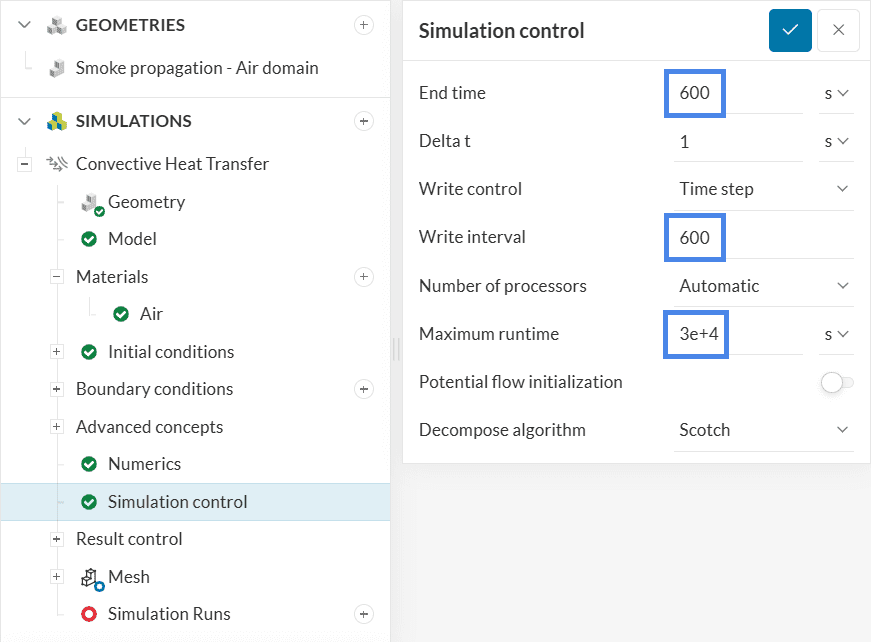
Task: Collapse the Convective Heat Transfer tree node
Action: [24, 164]
